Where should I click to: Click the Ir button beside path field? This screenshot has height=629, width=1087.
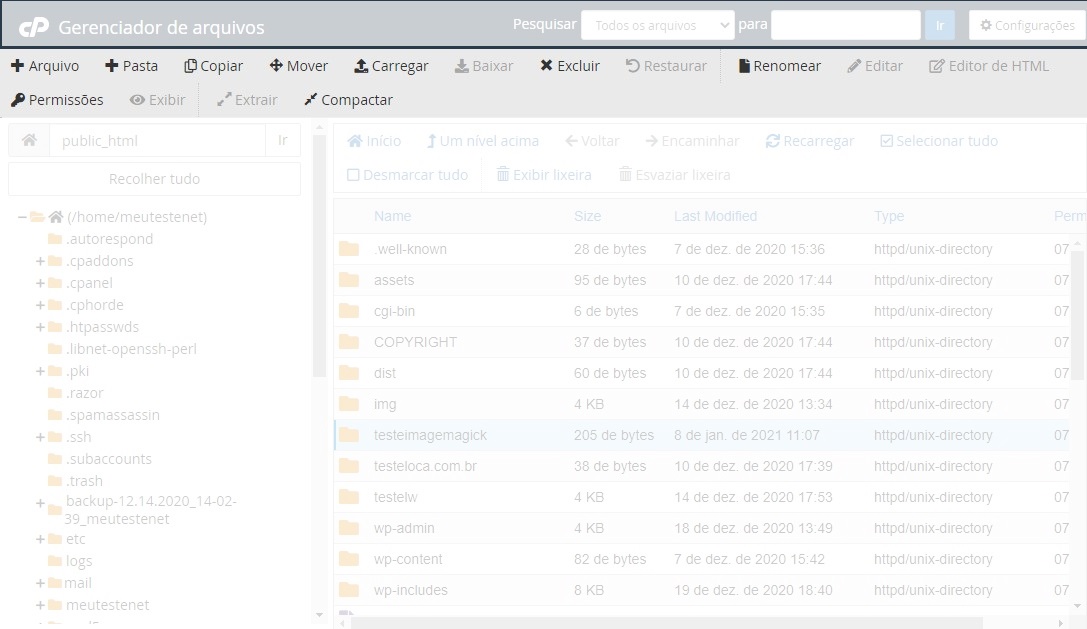283,141
